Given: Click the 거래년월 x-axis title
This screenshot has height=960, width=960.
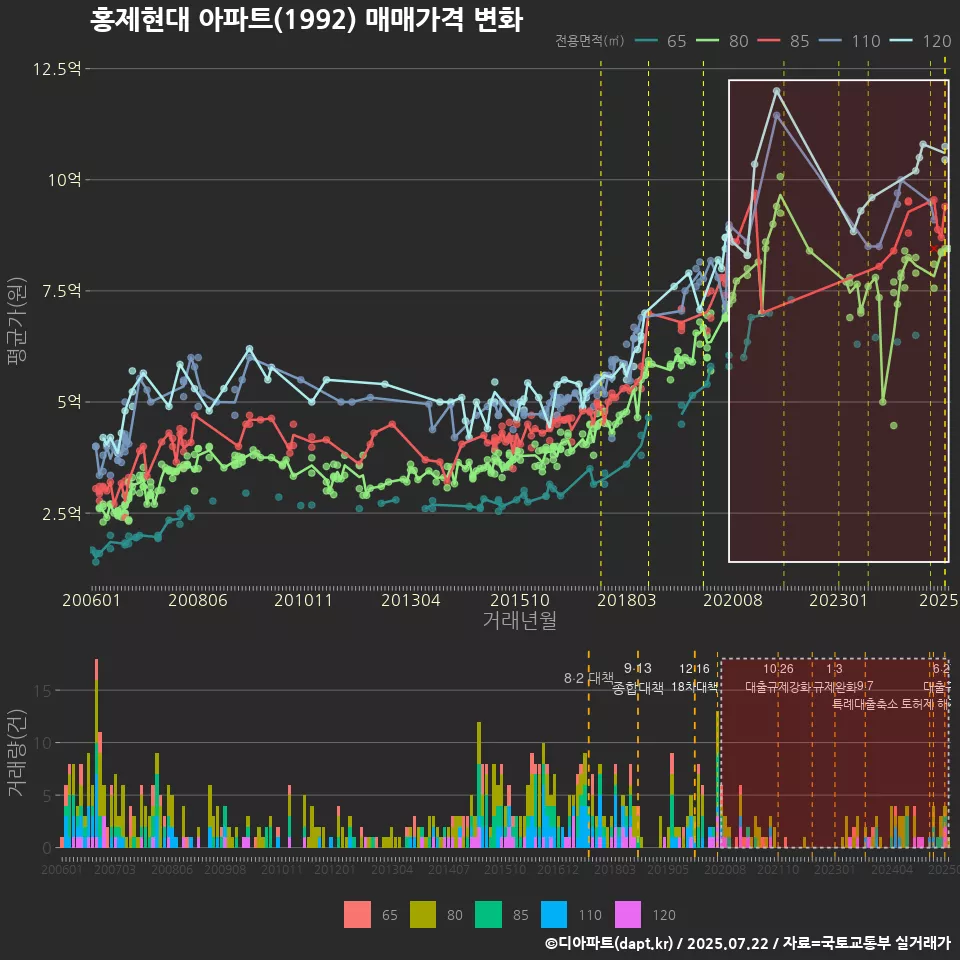Looking at the screenshot, I should 519,620.
